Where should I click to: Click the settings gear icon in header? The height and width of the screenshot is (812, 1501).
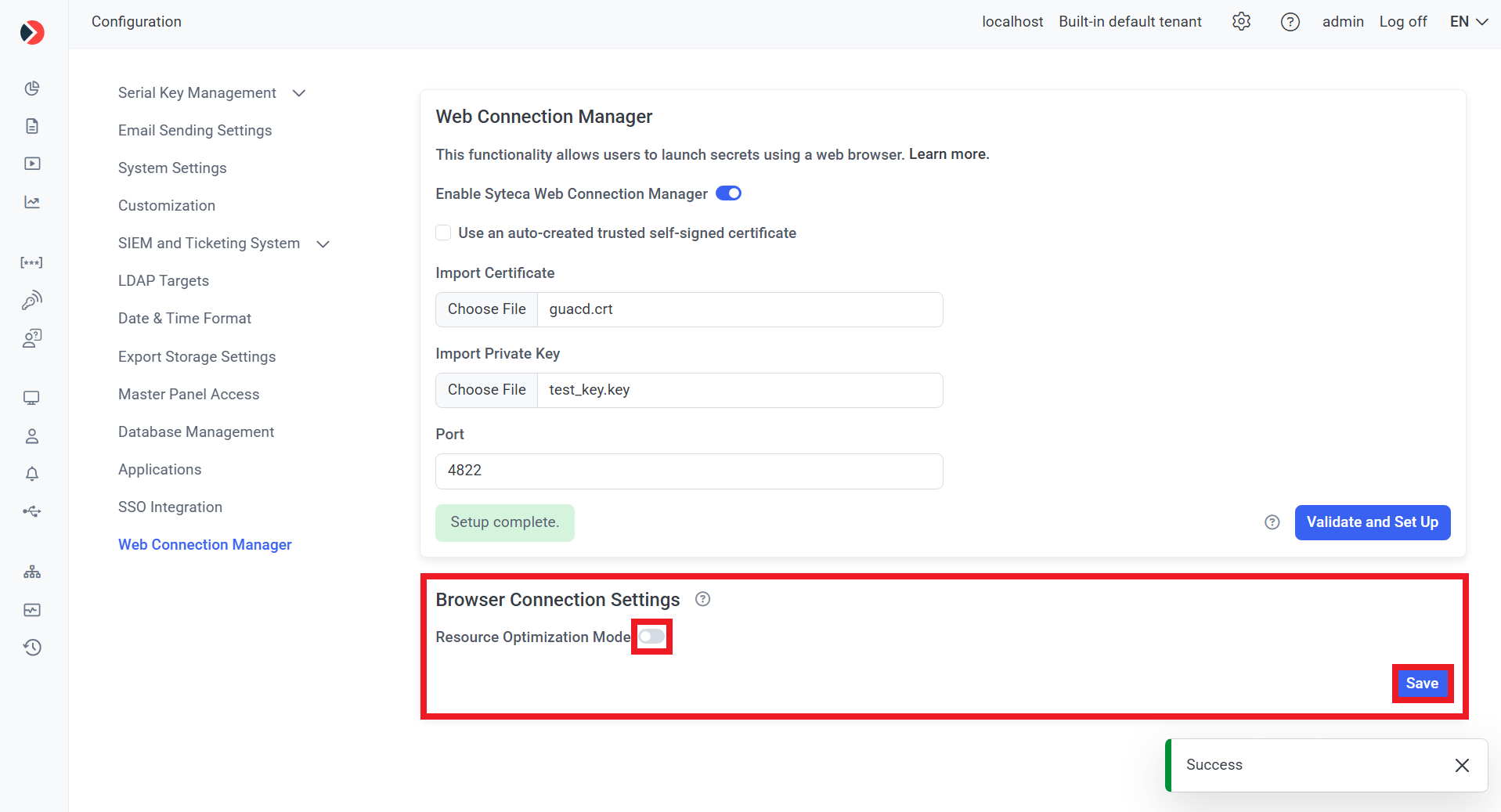[x=1241, y=22]
